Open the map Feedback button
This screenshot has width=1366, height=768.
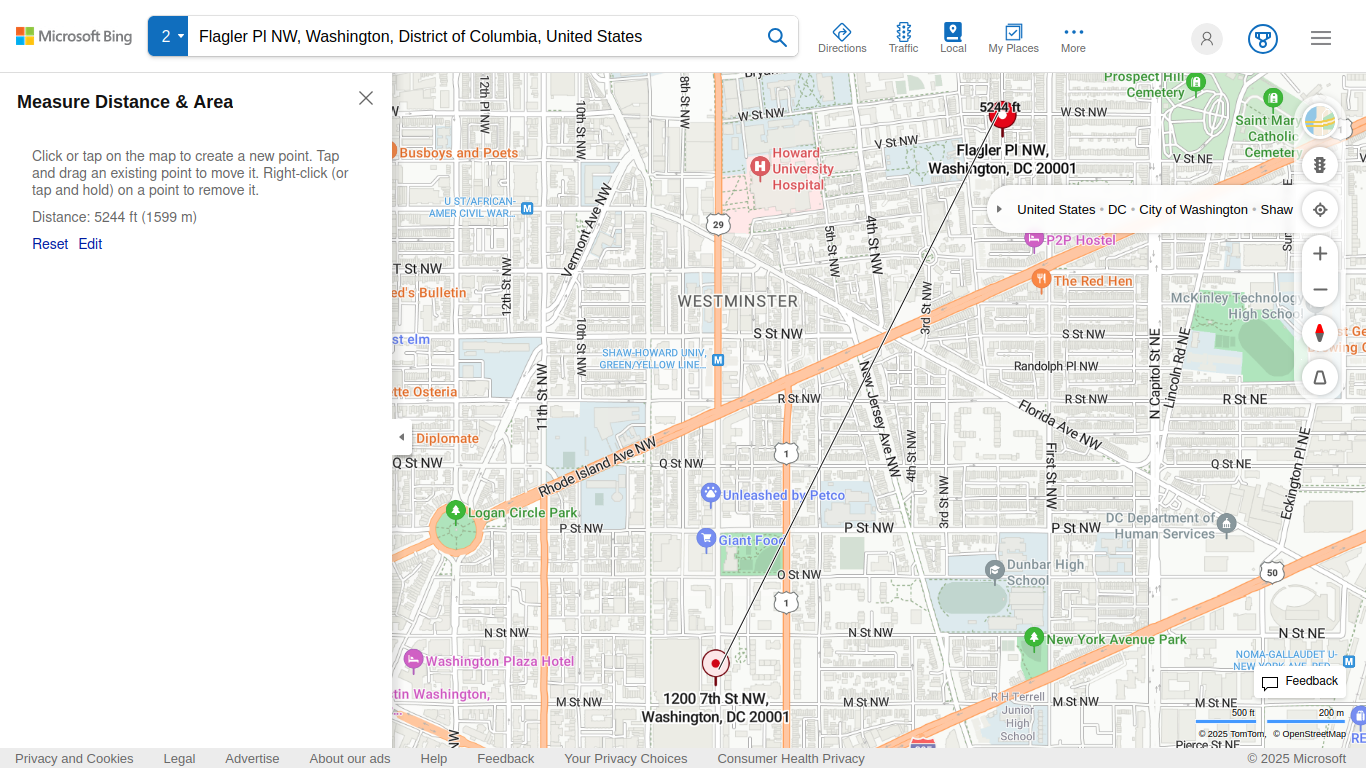(1300, 682)
